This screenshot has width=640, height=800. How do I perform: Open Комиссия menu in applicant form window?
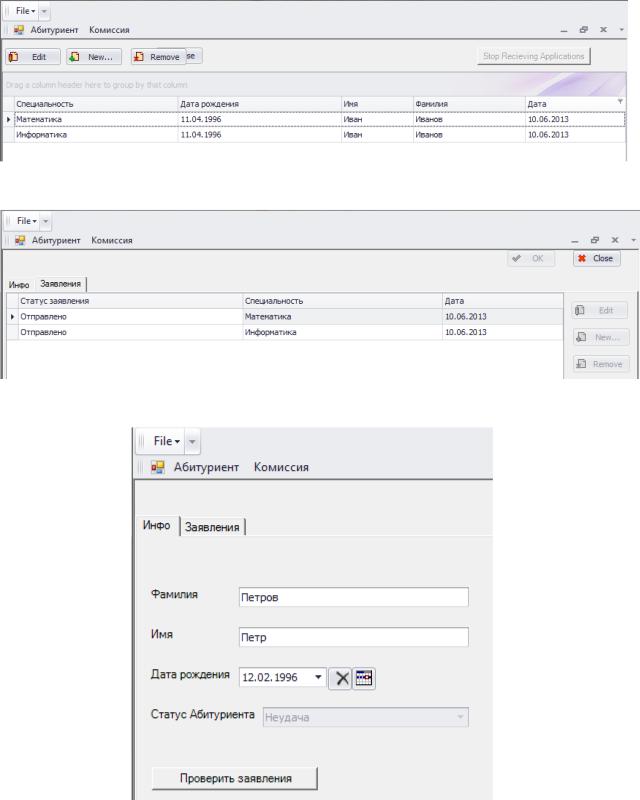281,467
